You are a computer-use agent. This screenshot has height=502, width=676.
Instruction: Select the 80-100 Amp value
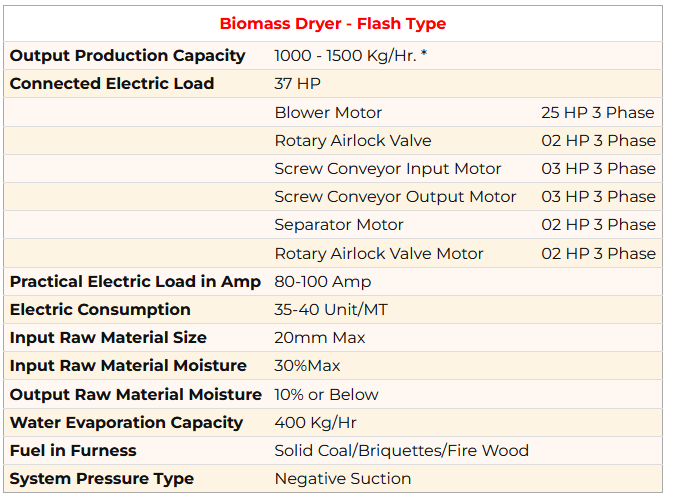pyautogui.click(x=322, y=282)
